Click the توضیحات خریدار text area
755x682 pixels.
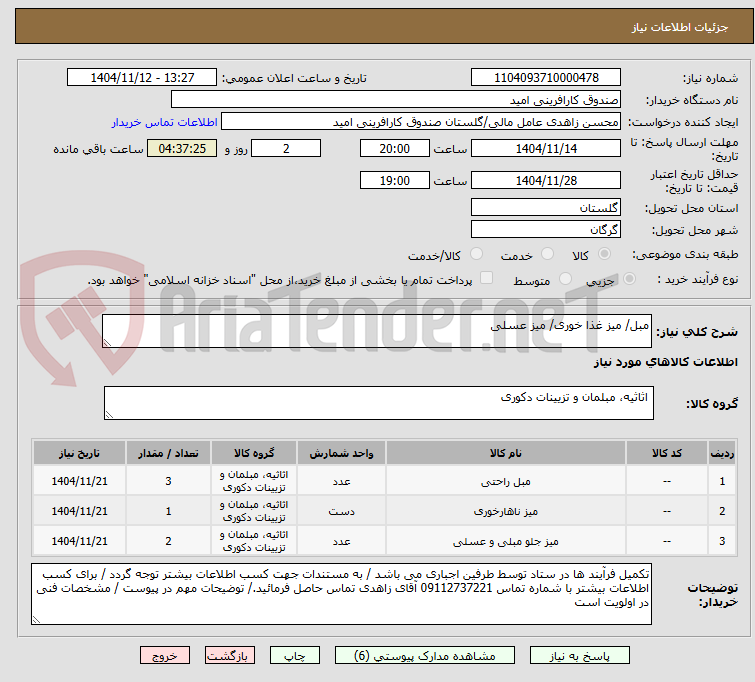coord(341,594)
